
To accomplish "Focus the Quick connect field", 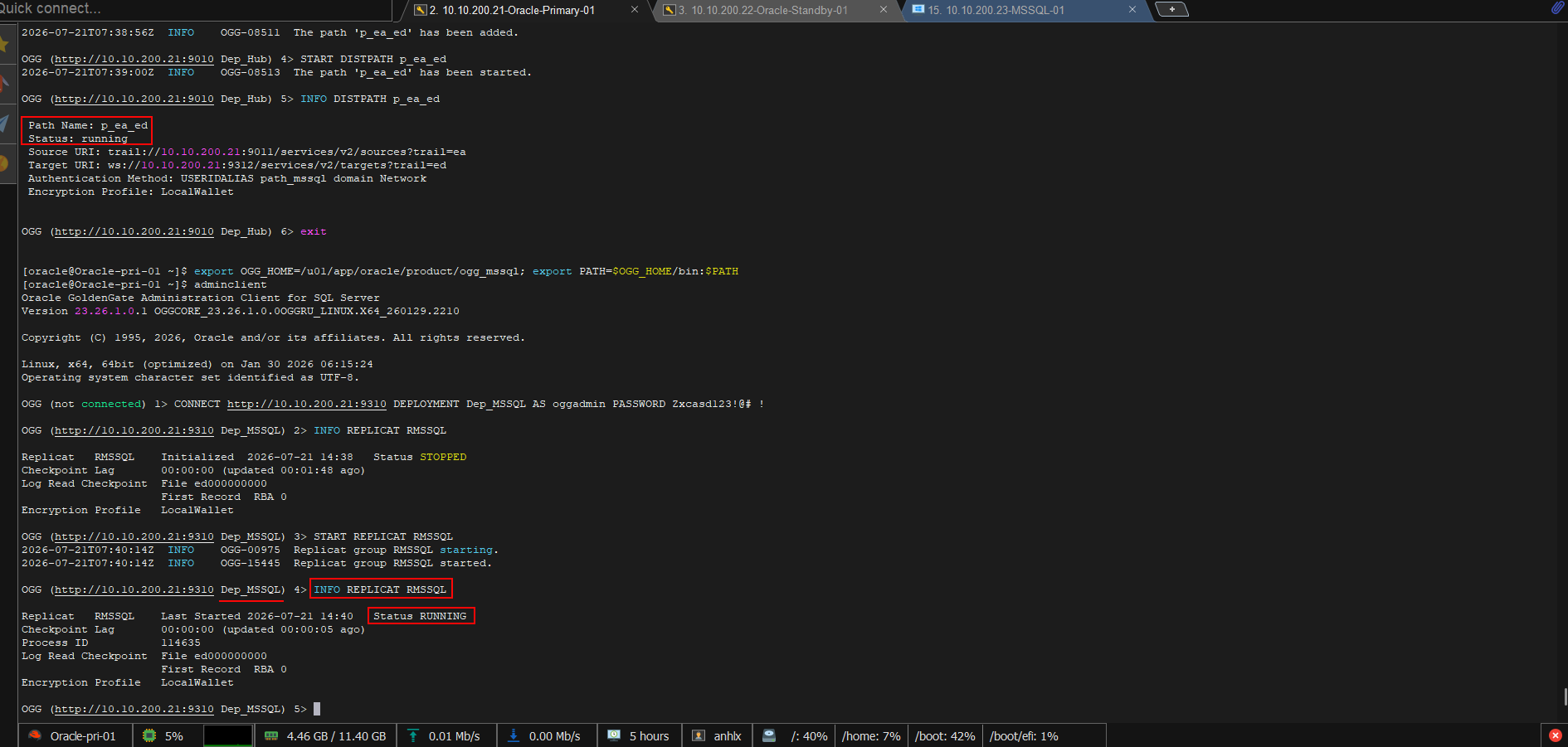I will [x=195, y=8].
